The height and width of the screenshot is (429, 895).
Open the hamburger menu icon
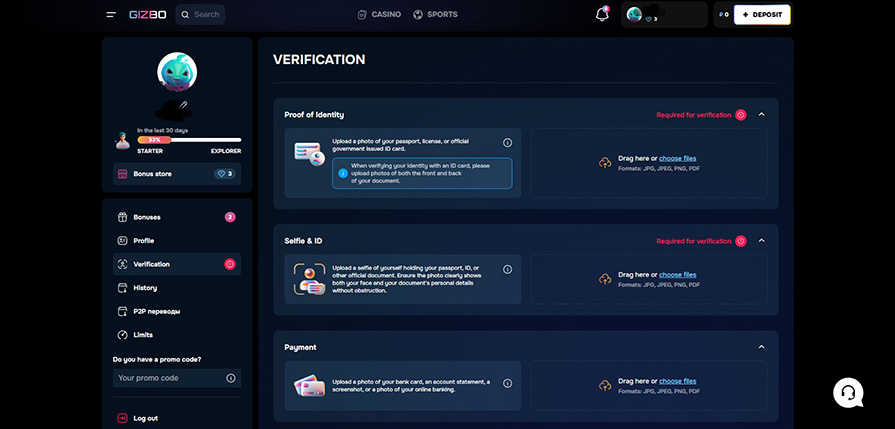point(111,15)
